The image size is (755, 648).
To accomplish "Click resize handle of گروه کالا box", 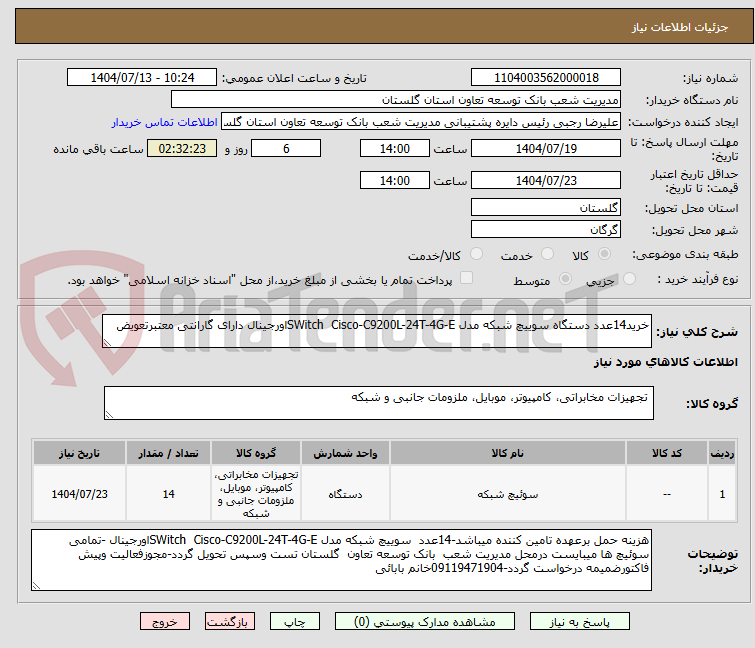I will click(x=109, y=415).
